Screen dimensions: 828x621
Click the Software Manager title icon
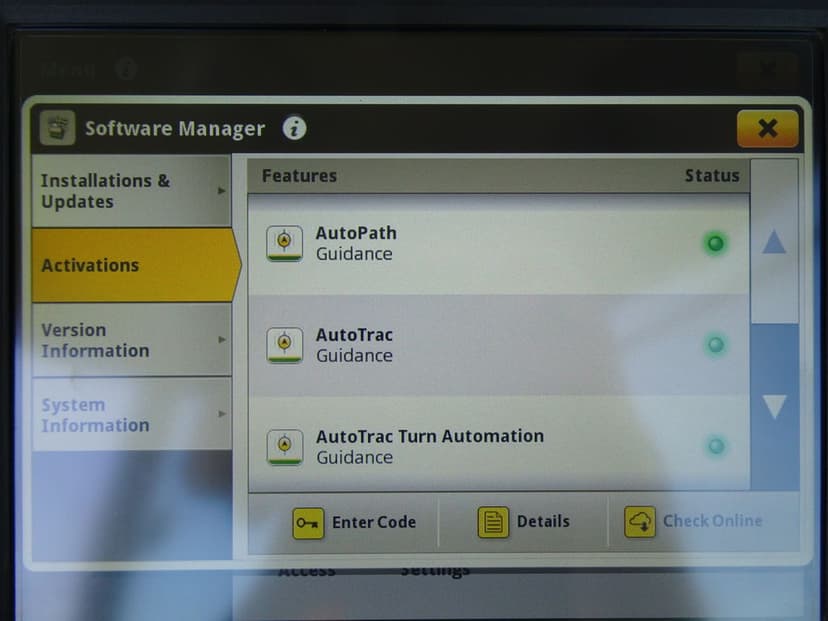(58, 128)
